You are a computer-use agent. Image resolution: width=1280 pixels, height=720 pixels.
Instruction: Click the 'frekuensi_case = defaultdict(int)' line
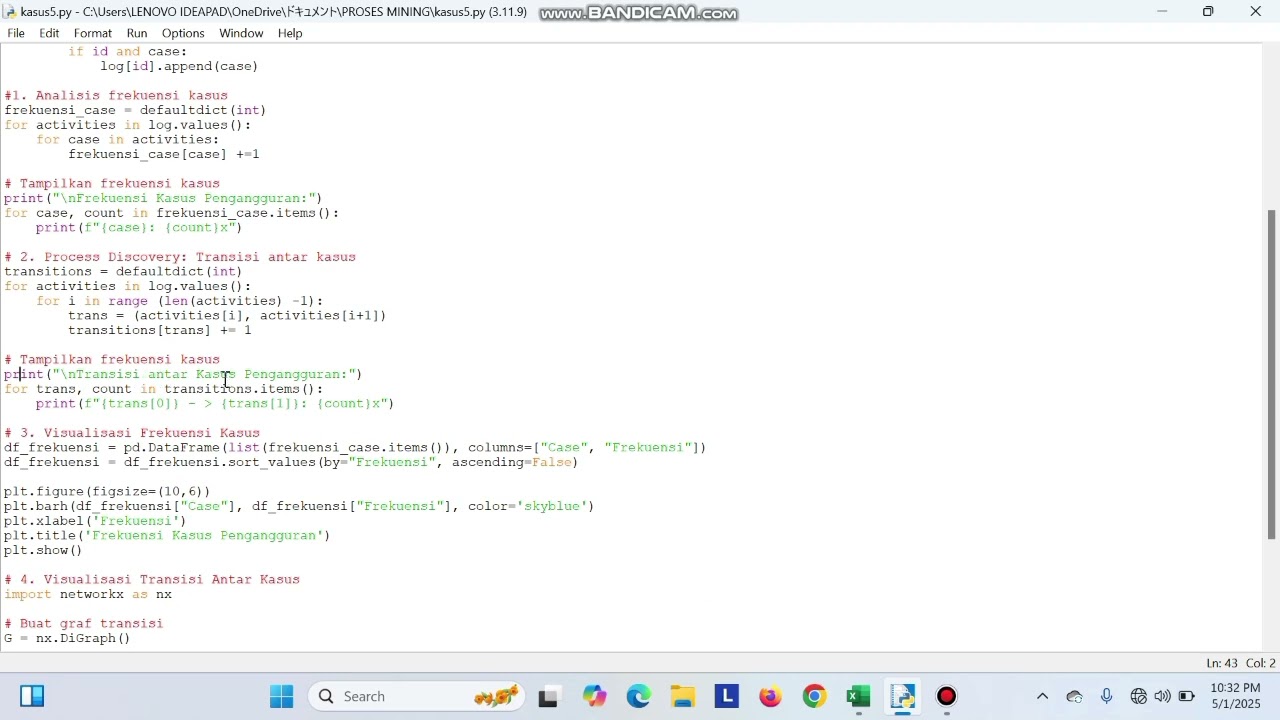pyautogui.click(x=135, y=110)
